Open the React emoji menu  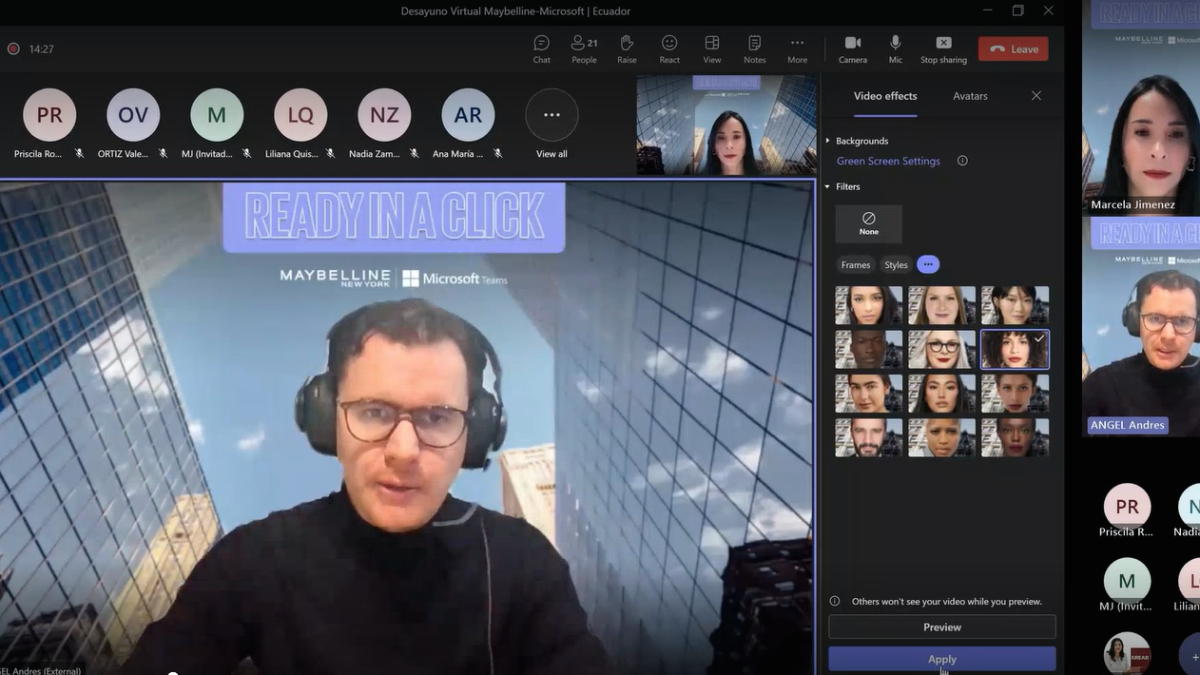[669, 48]
